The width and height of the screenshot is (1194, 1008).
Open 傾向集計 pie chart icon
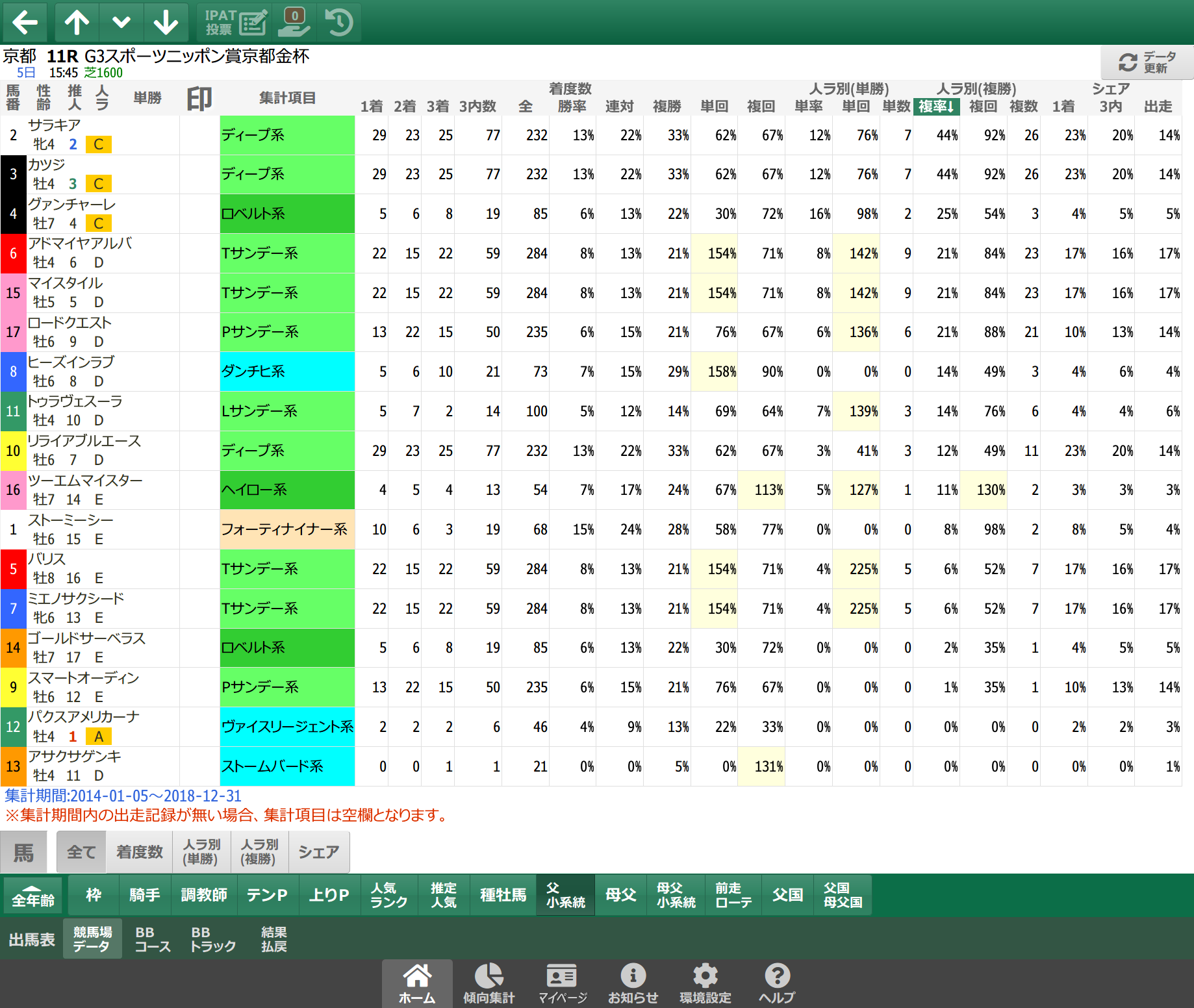(x=489, y=983)
